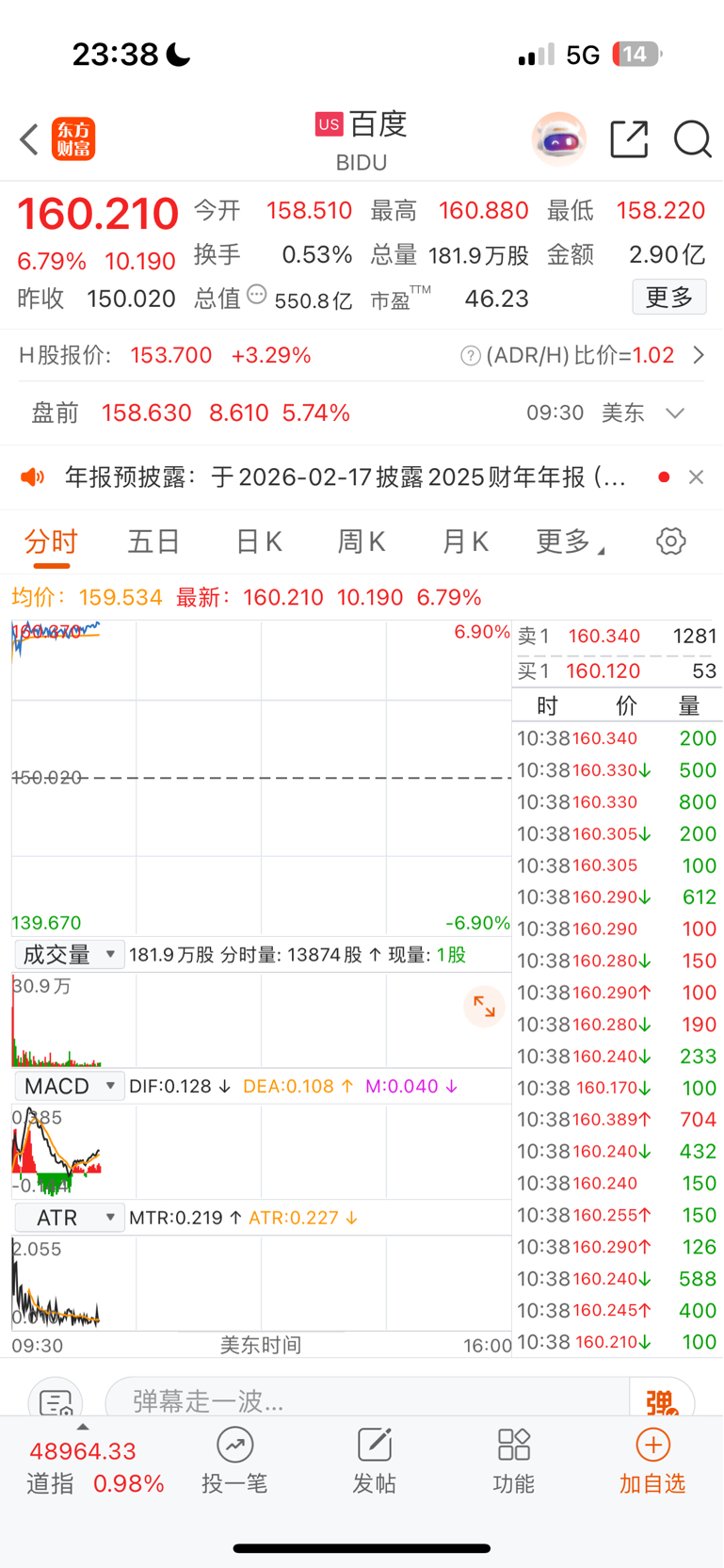
Task: Expand chart with the fullscreen arrows icon
Action: pyautogui.click(x=484, y=1007)
